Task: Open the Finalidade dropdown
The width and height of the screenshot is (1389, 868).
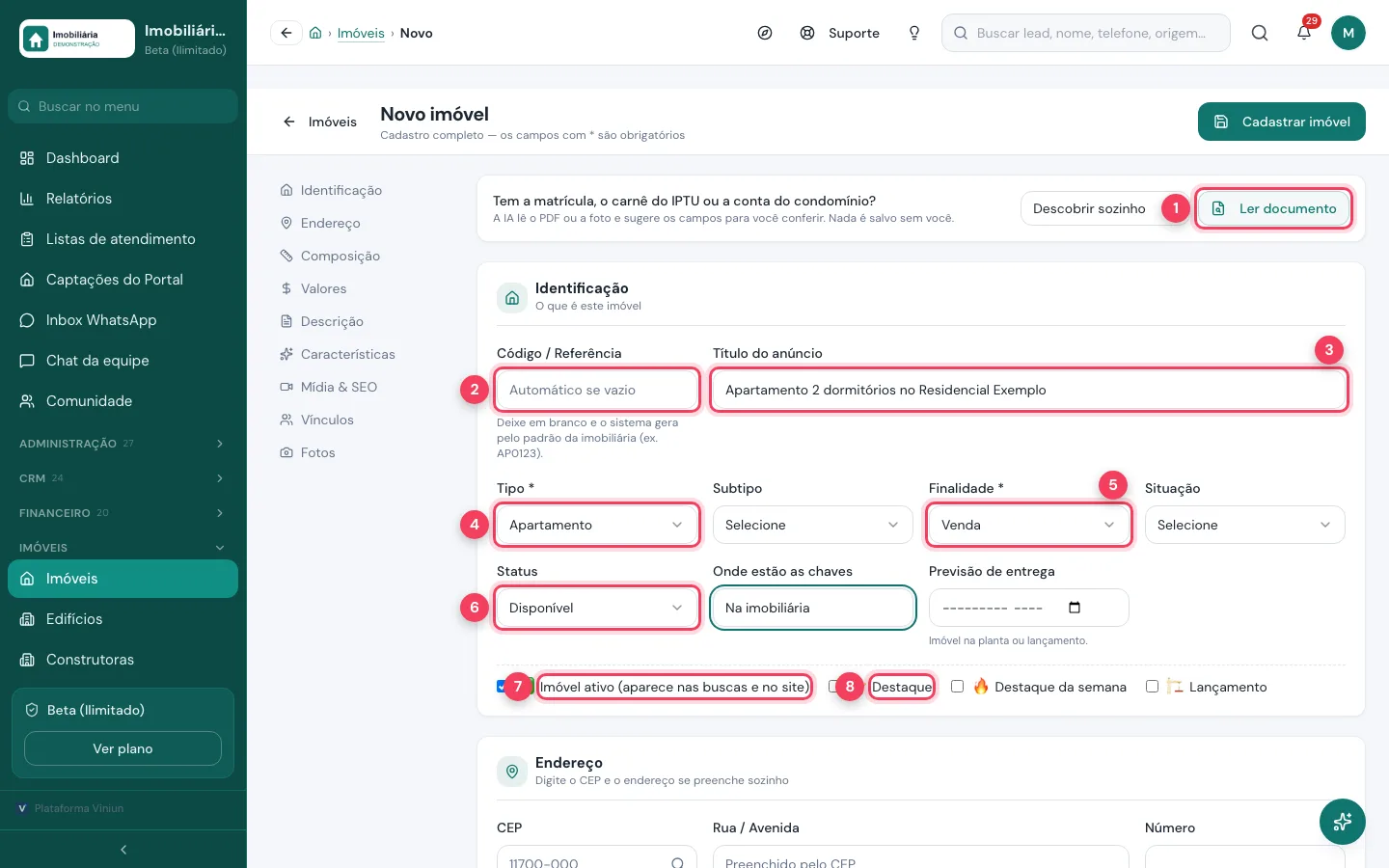Action: (x=1029, y=525)
